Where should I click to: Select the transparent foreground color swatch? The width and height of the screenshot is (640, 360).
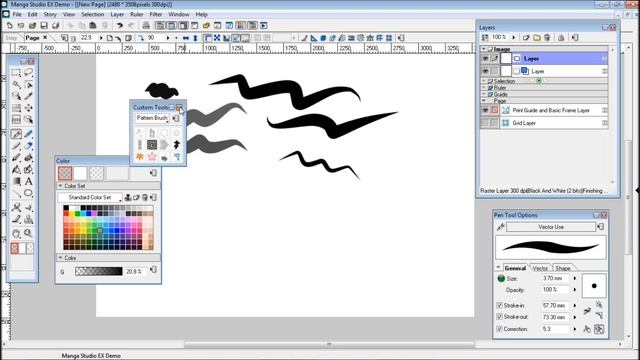(x=65, y=173)
